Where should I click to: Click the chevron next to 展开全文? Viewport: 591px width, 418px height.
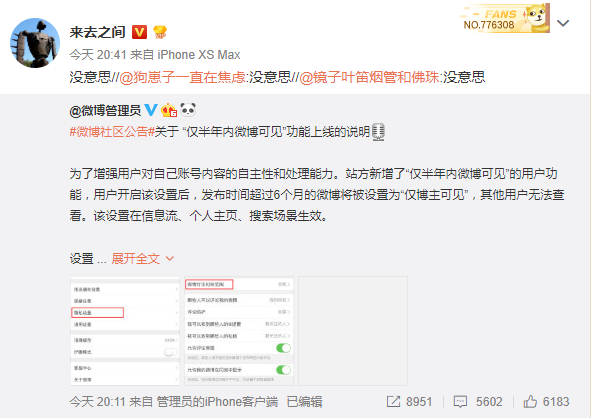point(170,259)
